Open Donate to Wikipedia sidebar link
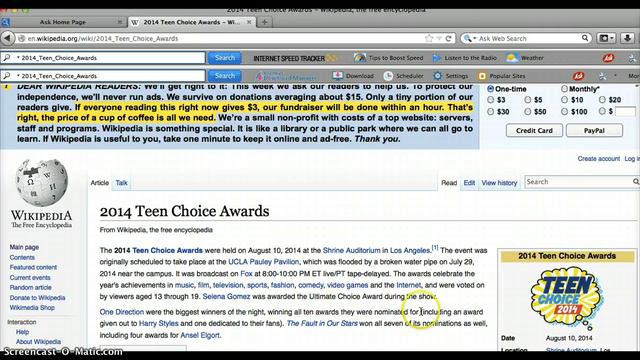 tap(38, 298)
